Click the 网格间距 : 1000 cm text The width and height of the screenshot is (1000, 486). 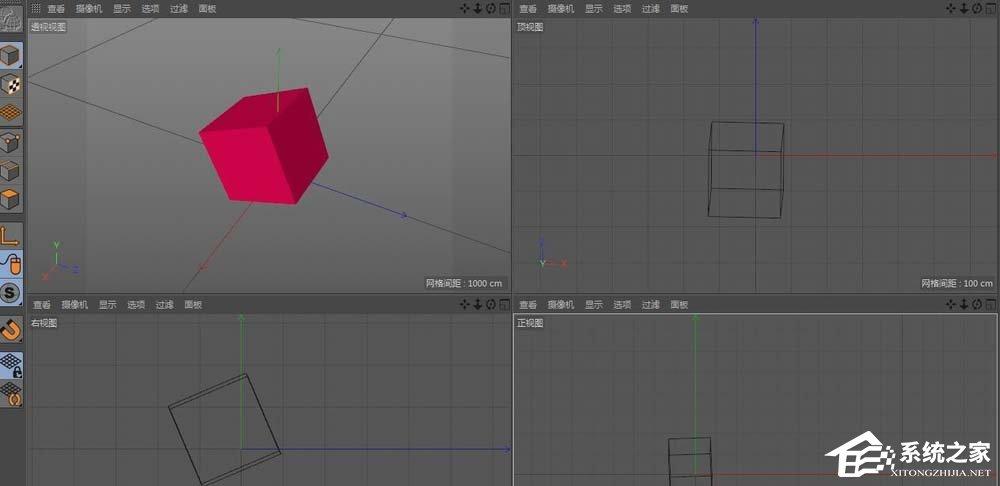click(464, 283)
